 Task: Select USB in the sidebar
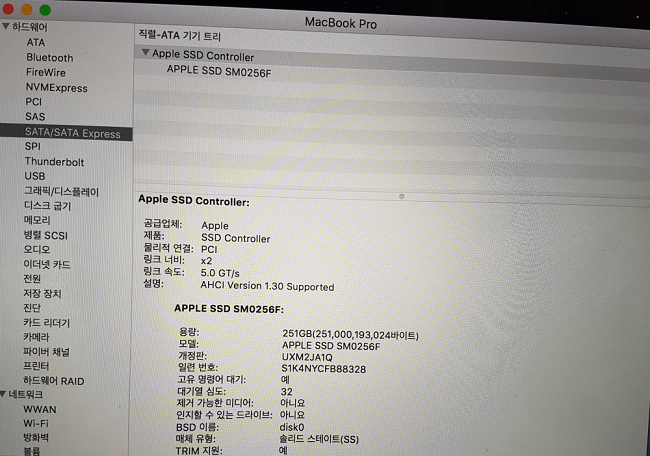pyautogui.click(x=35, y=177)
